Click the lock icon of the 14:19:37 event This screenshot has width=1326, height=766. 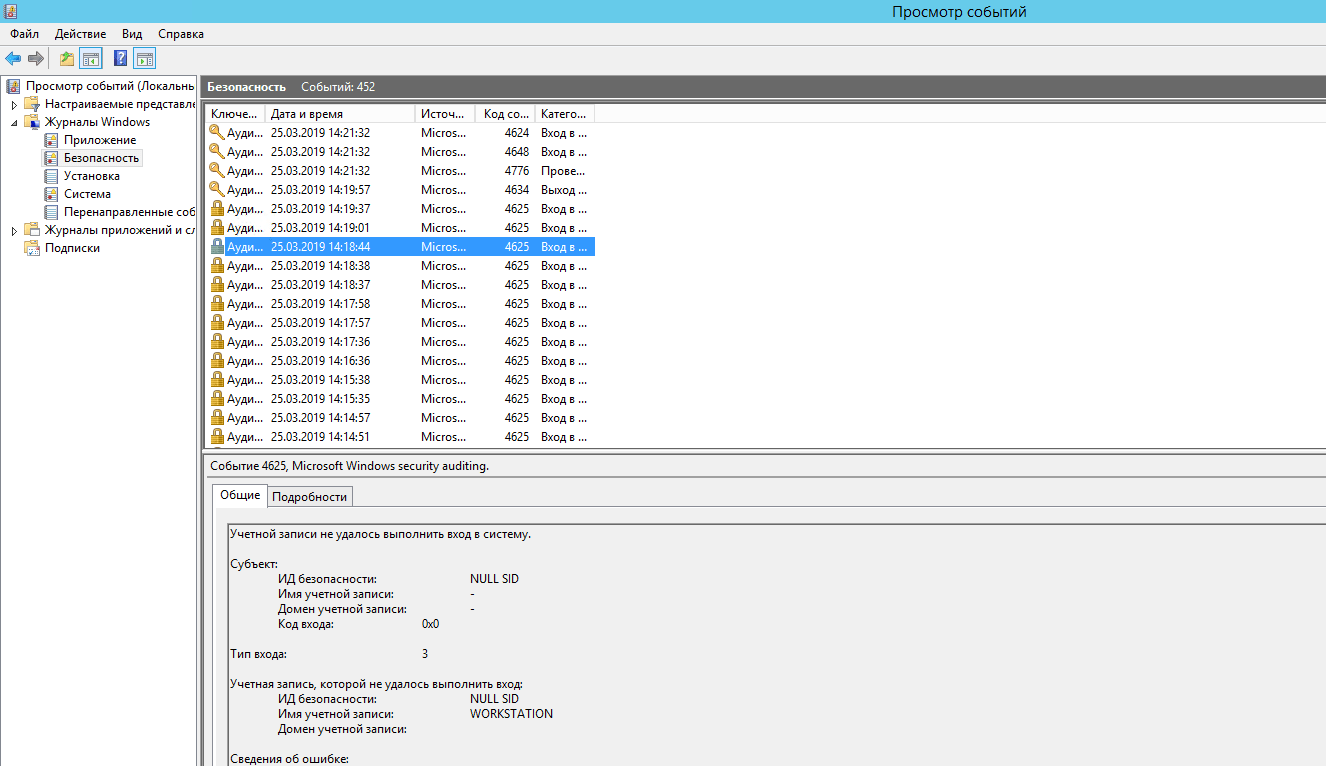point(217,208)
